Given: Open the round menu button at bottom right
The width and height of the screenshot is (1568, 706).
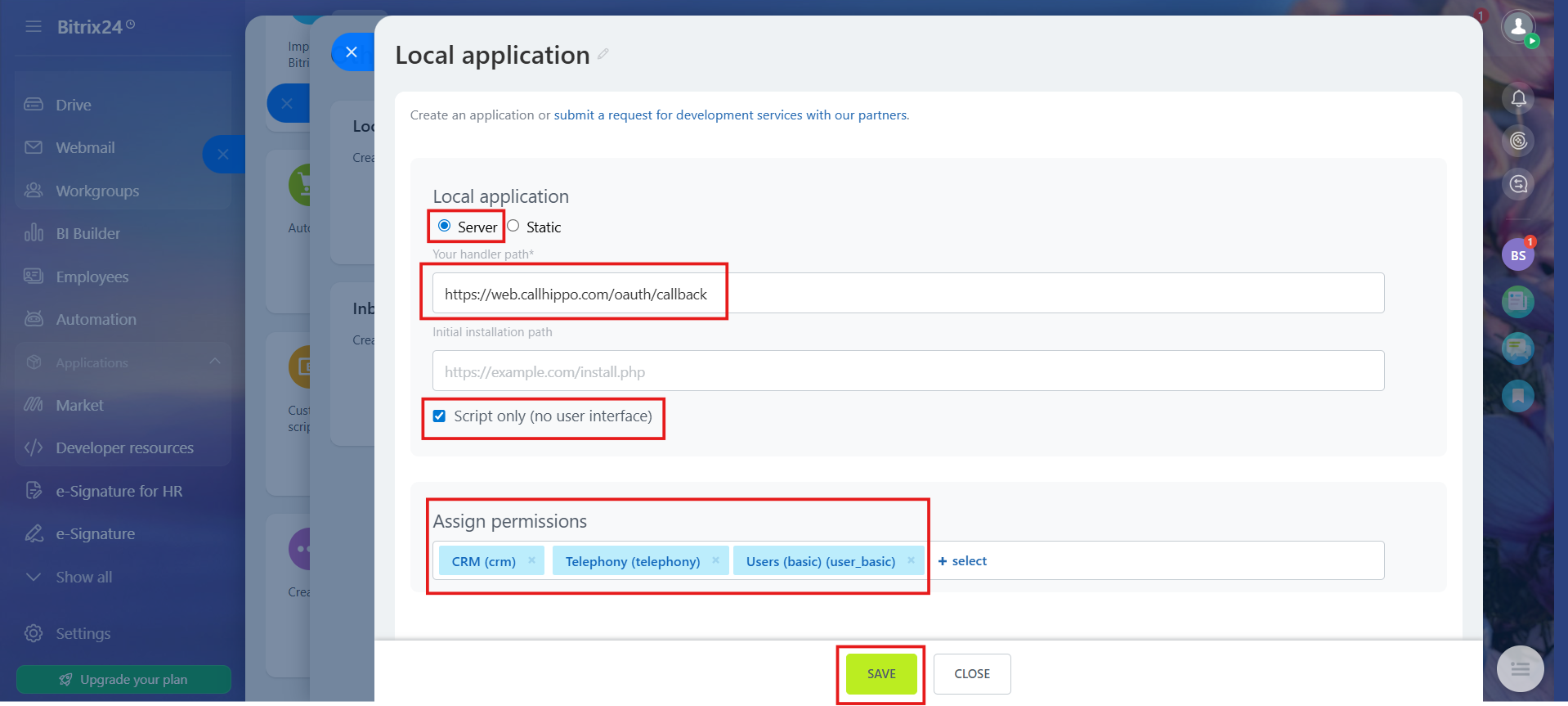Looking at the screenshot, I should point(1520,669).
